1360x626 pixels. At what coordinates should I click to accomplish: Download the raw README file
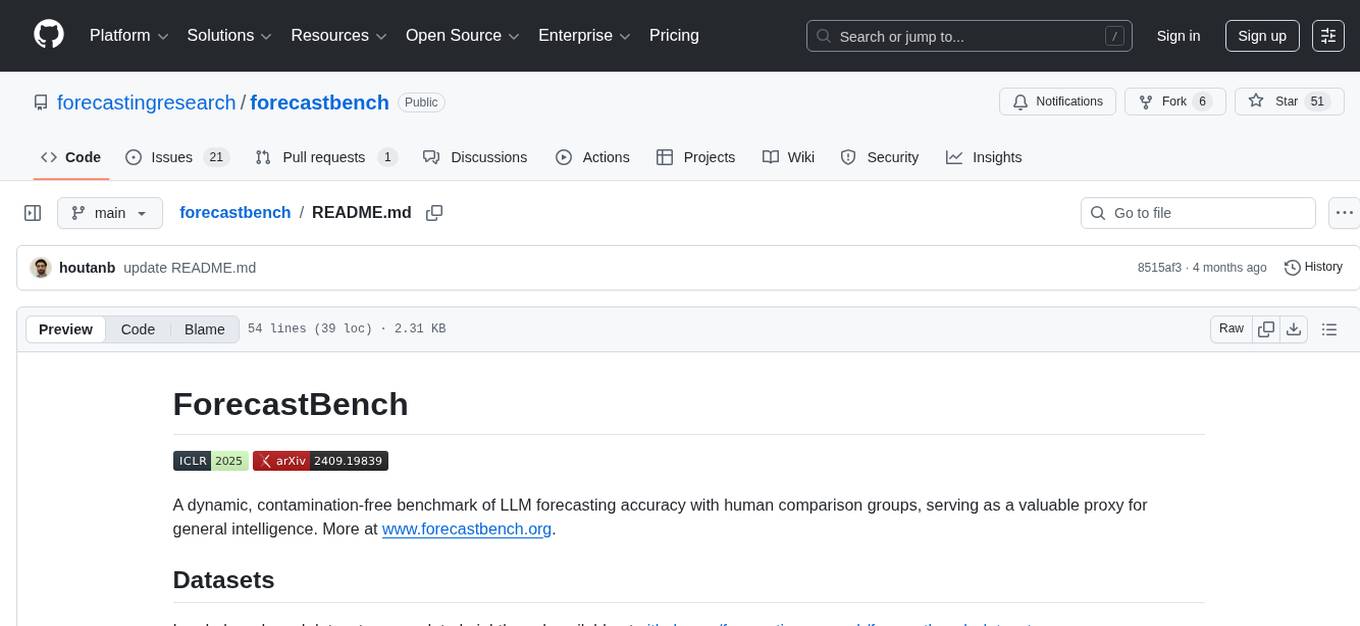[1294, 328]
